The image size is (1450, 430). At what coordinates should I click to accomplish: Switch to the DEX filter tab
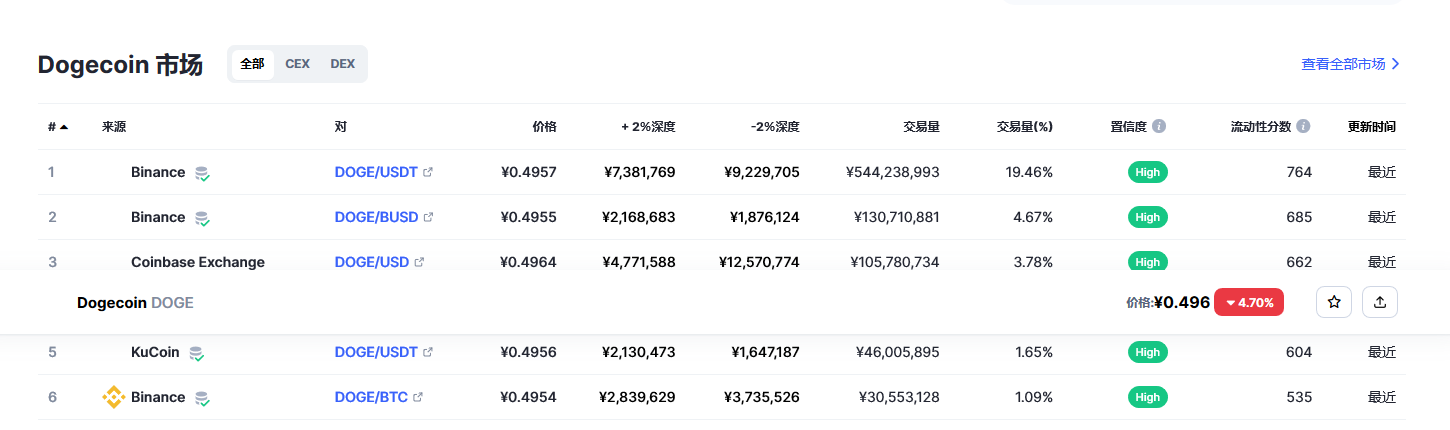coord(343,64)
